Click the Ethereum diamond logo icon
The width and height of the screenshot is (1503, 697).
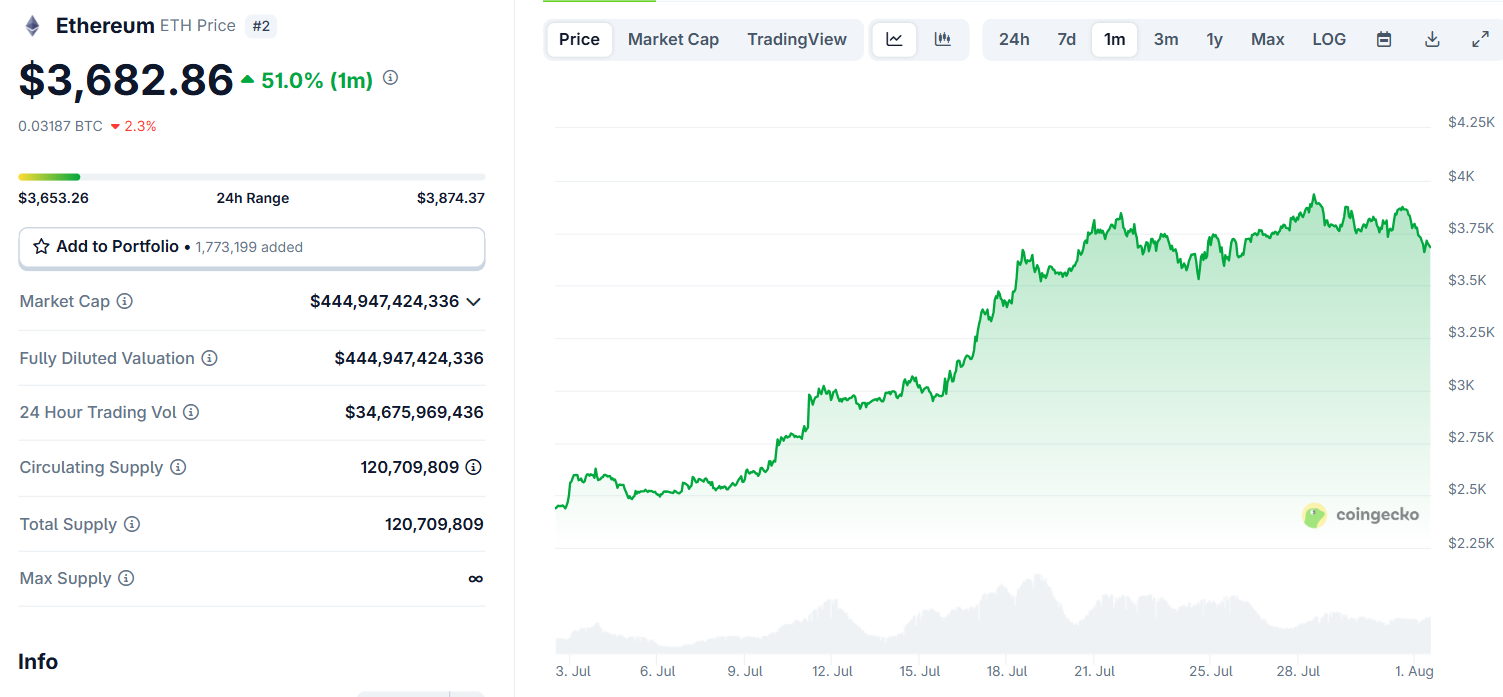[32, 26]
